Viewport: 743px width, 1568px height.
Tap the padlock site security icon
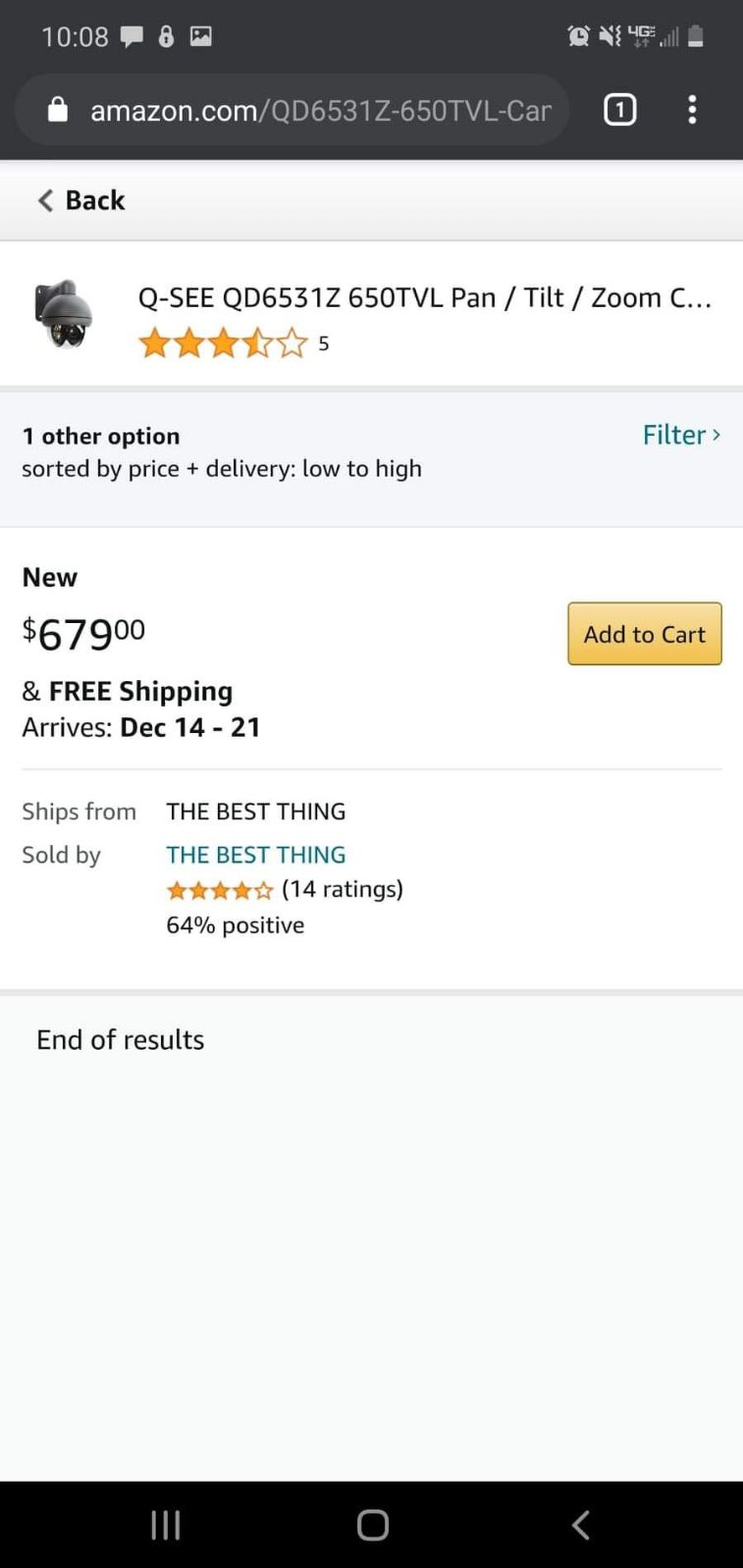[58, 110]
